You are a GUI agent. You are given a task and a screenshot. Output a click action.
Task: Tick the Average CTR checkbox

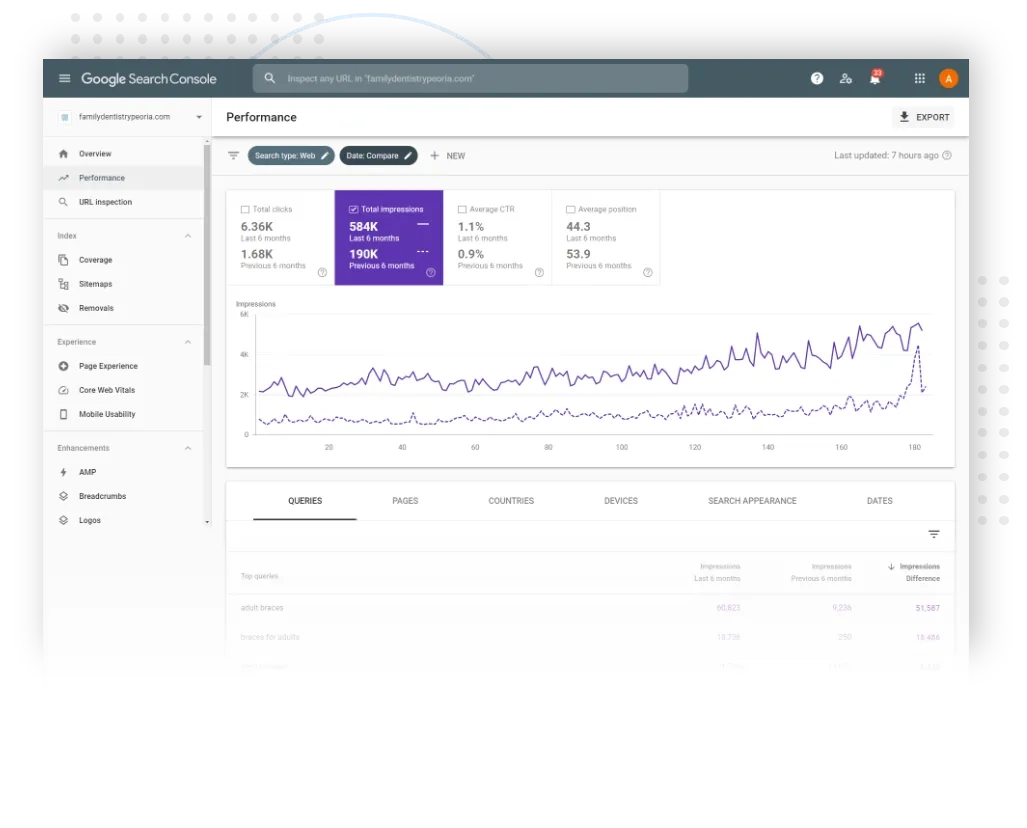click(x=462, y=210)
